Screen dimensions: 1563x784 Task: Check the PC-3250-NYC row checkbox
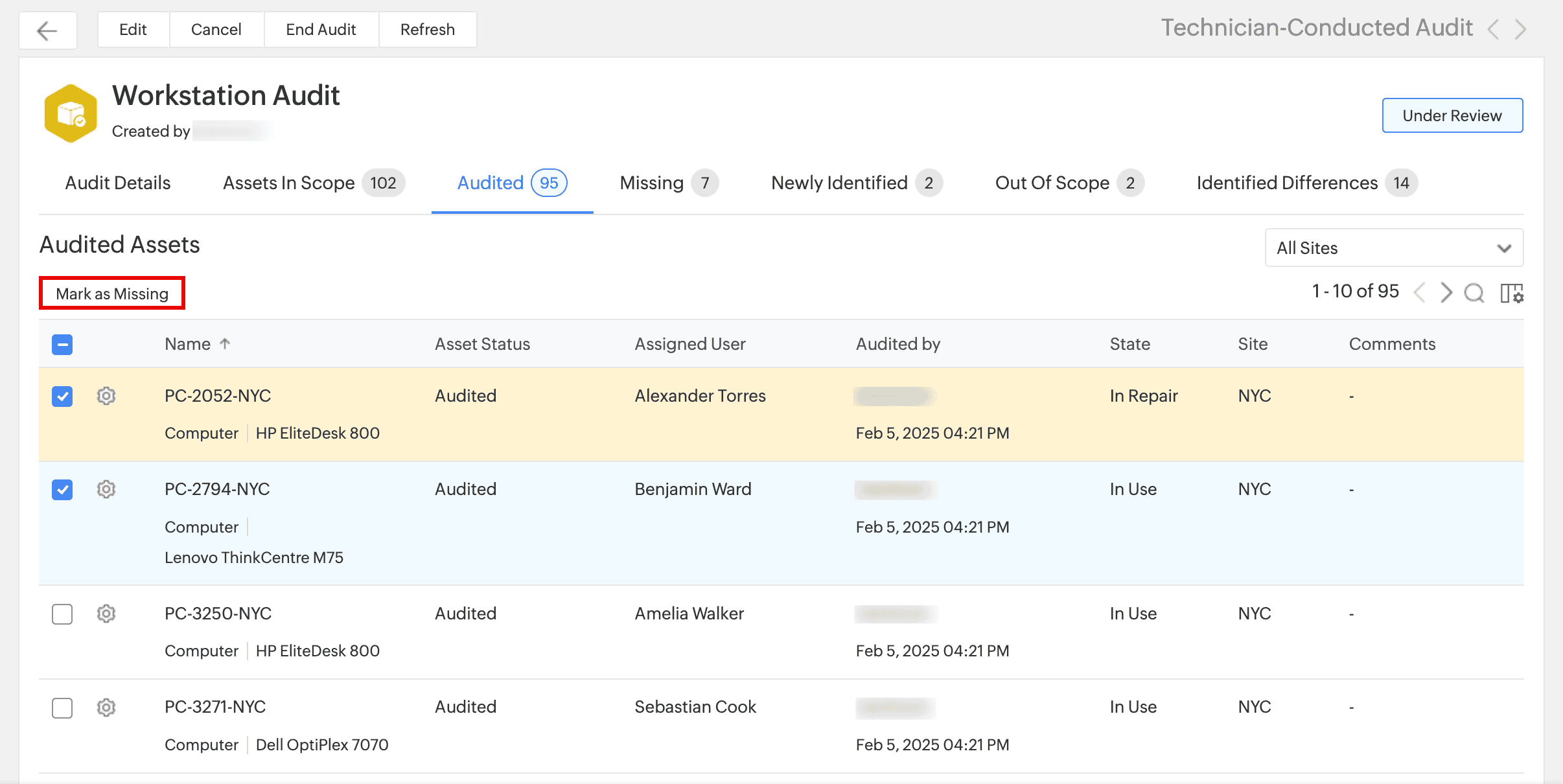coord(62,614)
